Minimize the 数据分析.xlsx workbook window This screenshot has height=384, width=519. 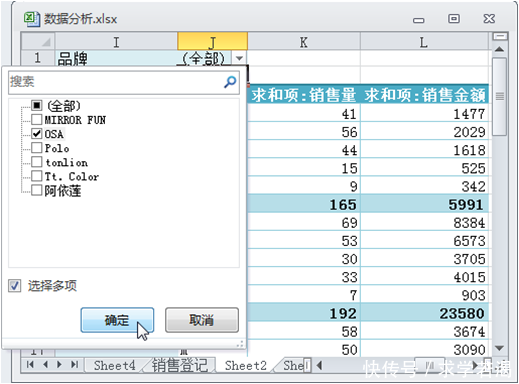pyautogui.click(x=419, y=20)
